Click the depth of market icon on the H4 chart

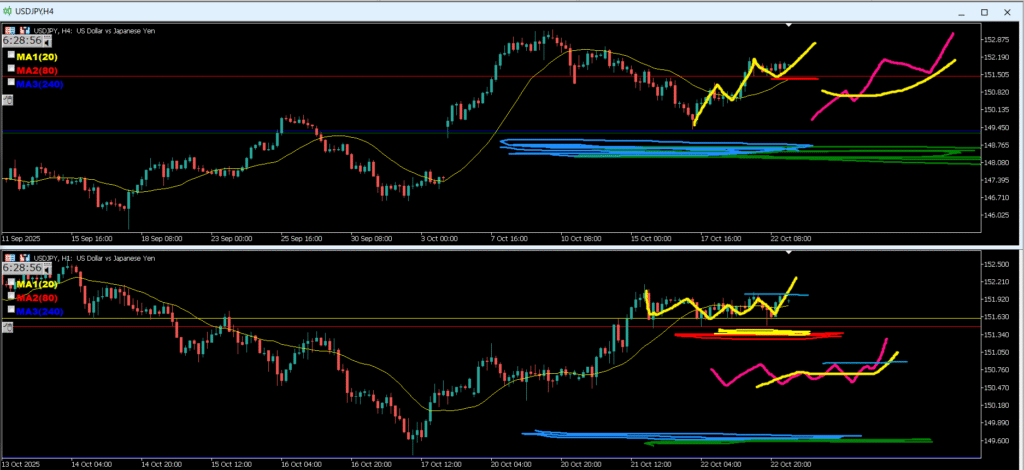click(x=24, y=30)
